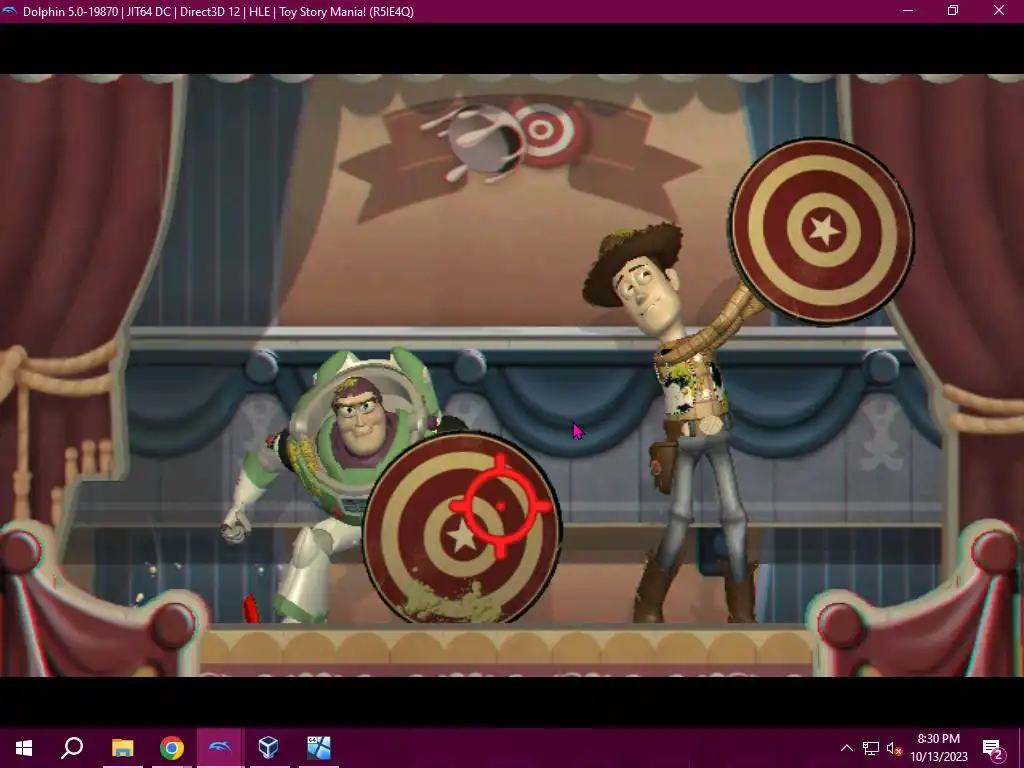Open File Explorer from the taskbar

(122, 748)
